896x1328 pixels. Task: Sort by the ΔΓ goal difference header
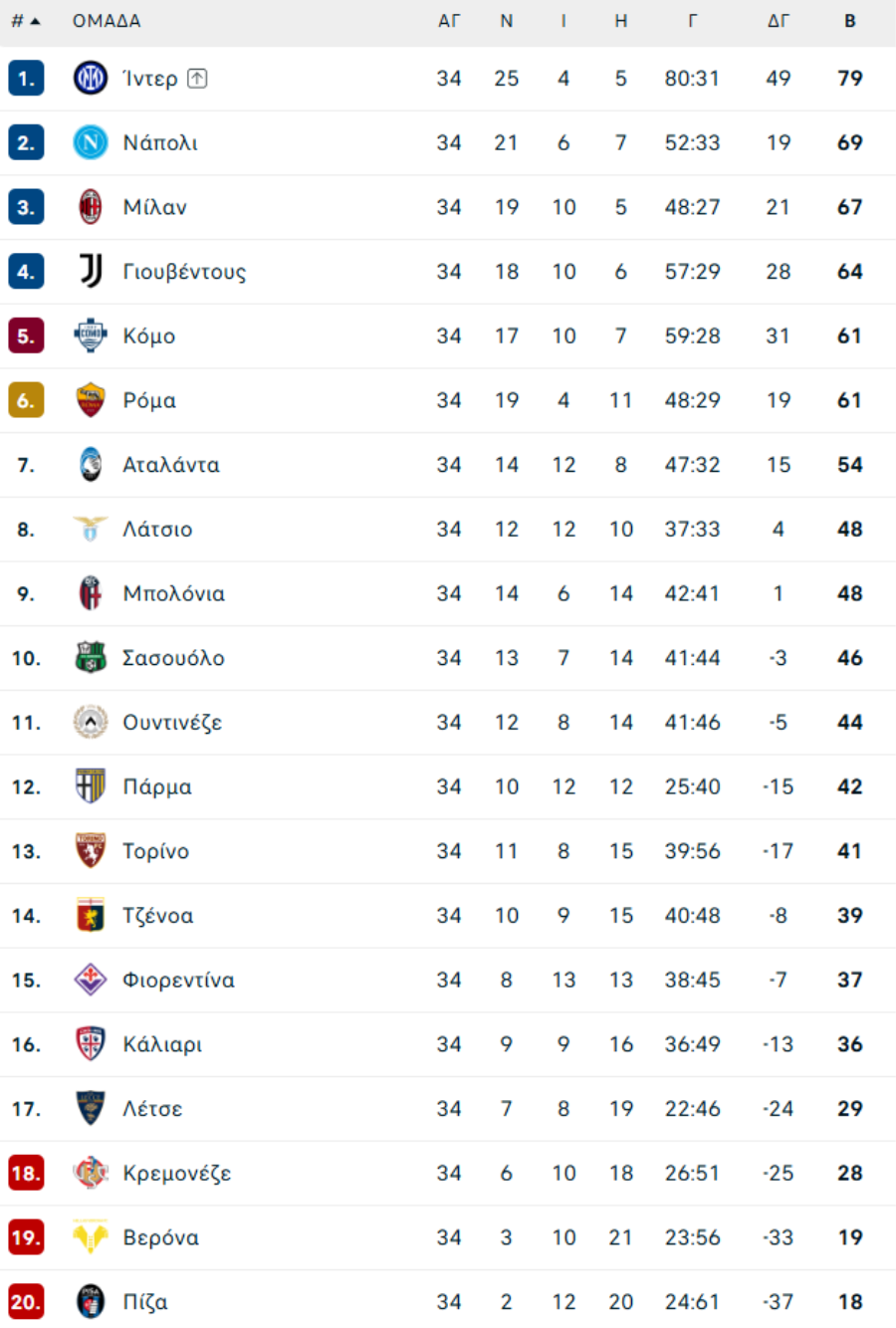point(779,21)
